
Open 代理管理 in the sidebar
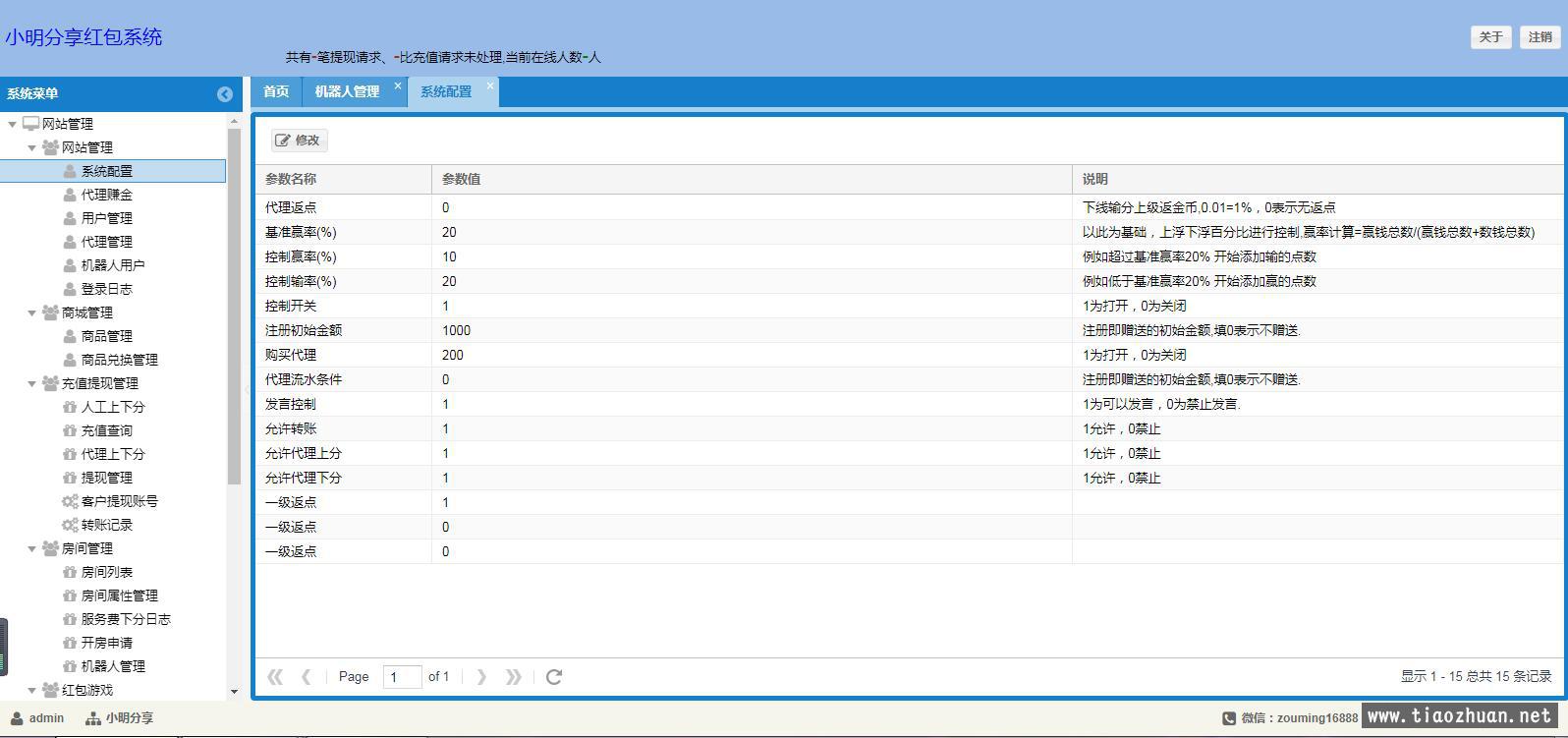pos(107,242)
